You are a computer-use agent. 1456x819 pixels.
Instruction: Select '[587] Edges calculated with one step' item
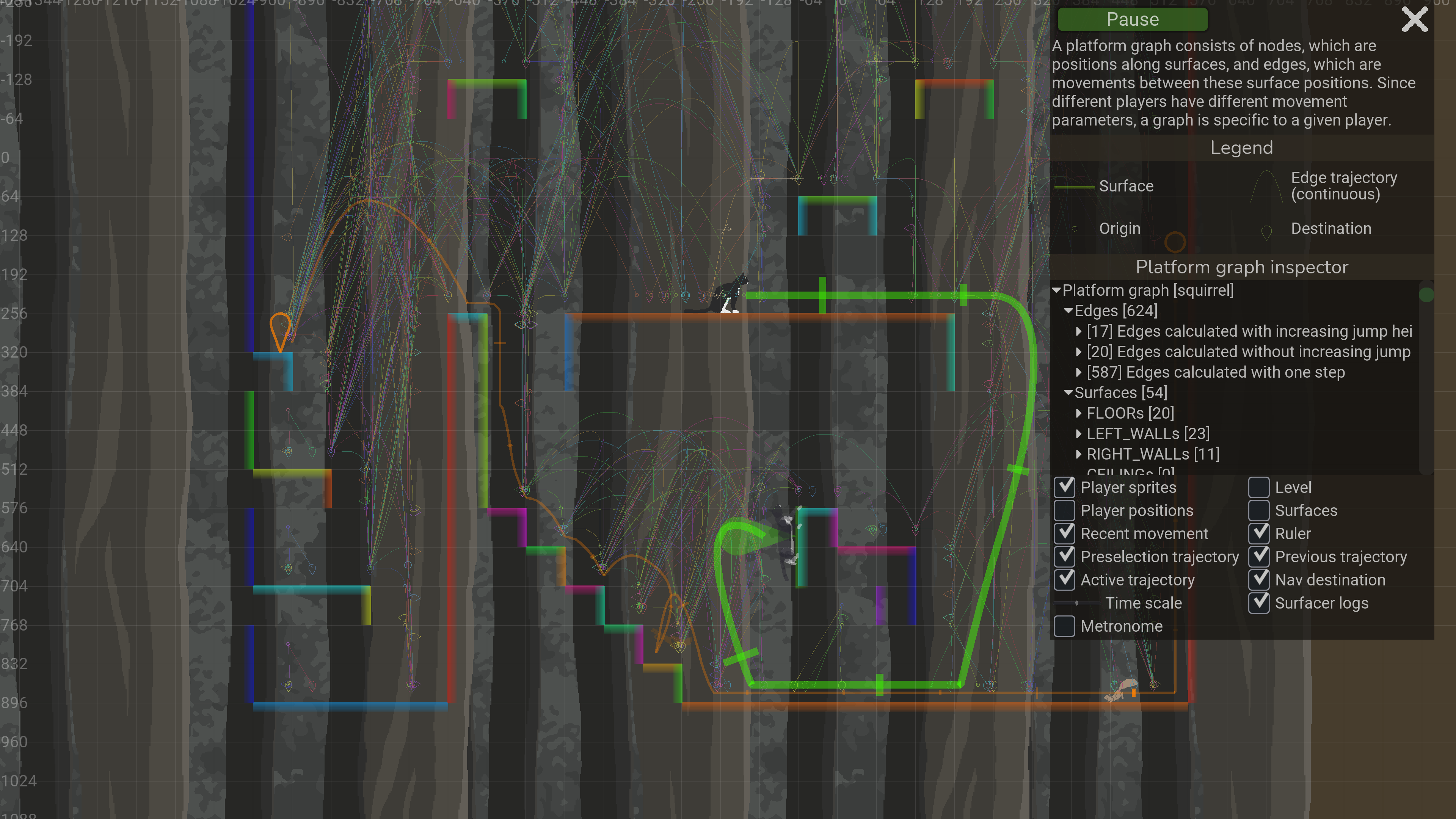[1215, 372]
